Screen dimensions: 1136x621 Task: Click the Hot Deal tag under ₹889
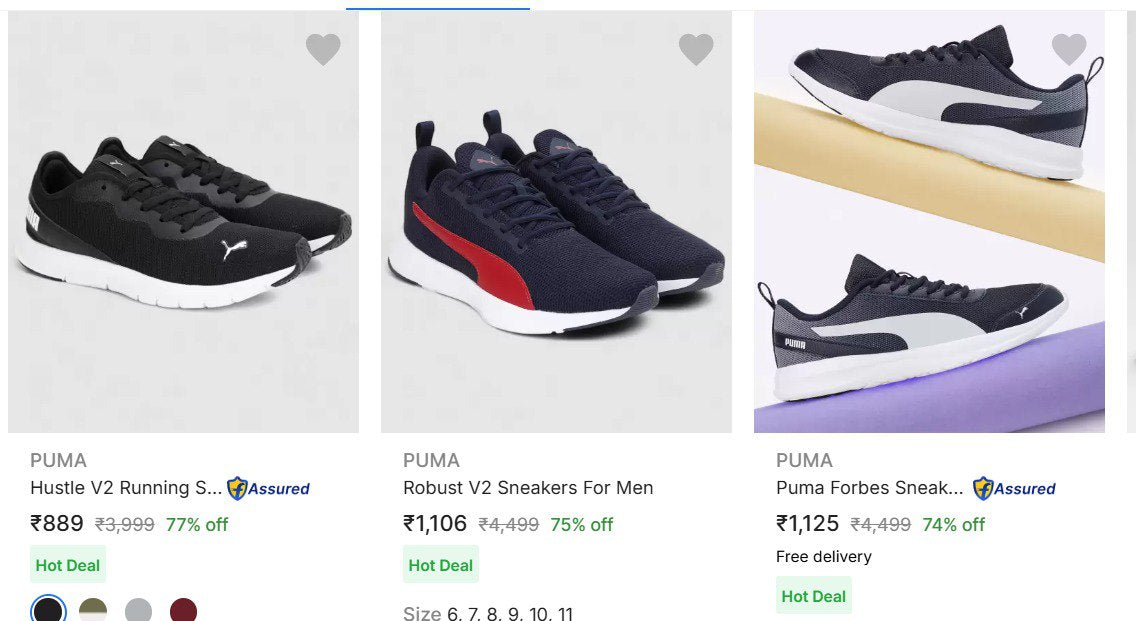pyautogui.click(x=68, y=565)
